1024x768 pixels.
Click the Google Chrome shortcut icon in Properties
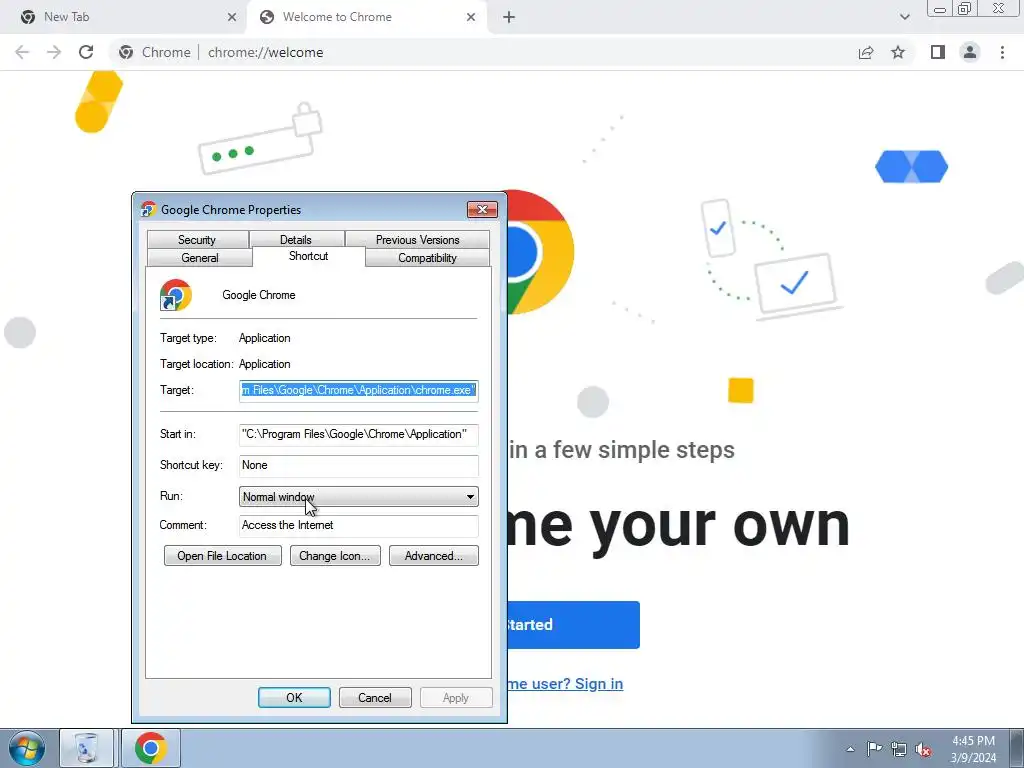point(176,295)
